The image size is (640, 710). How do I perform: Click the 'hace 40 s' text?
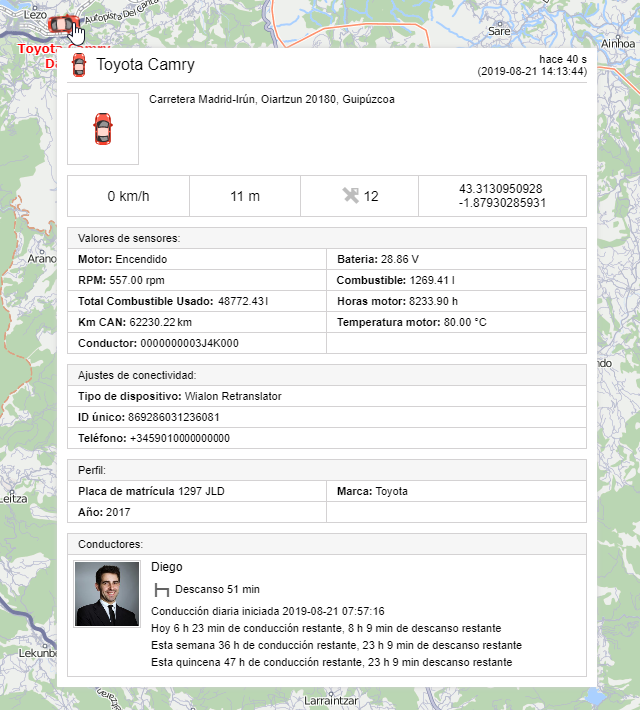[x=563, y=59]
